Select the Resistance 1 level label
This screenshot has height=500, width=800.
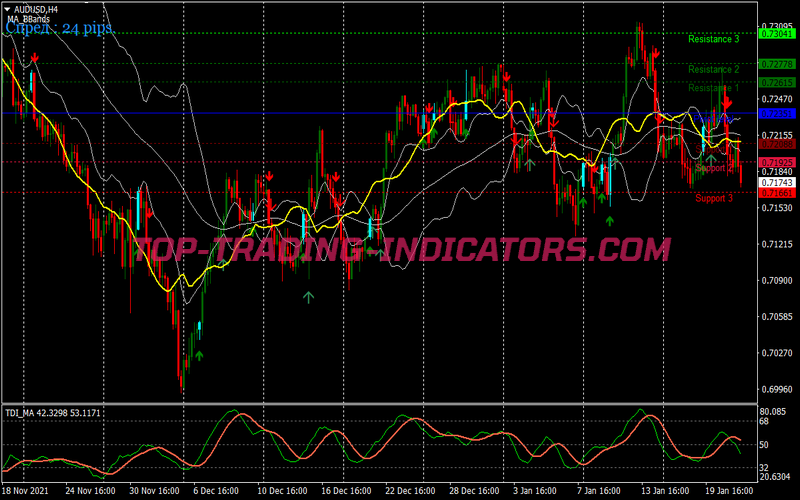point(713,88)
